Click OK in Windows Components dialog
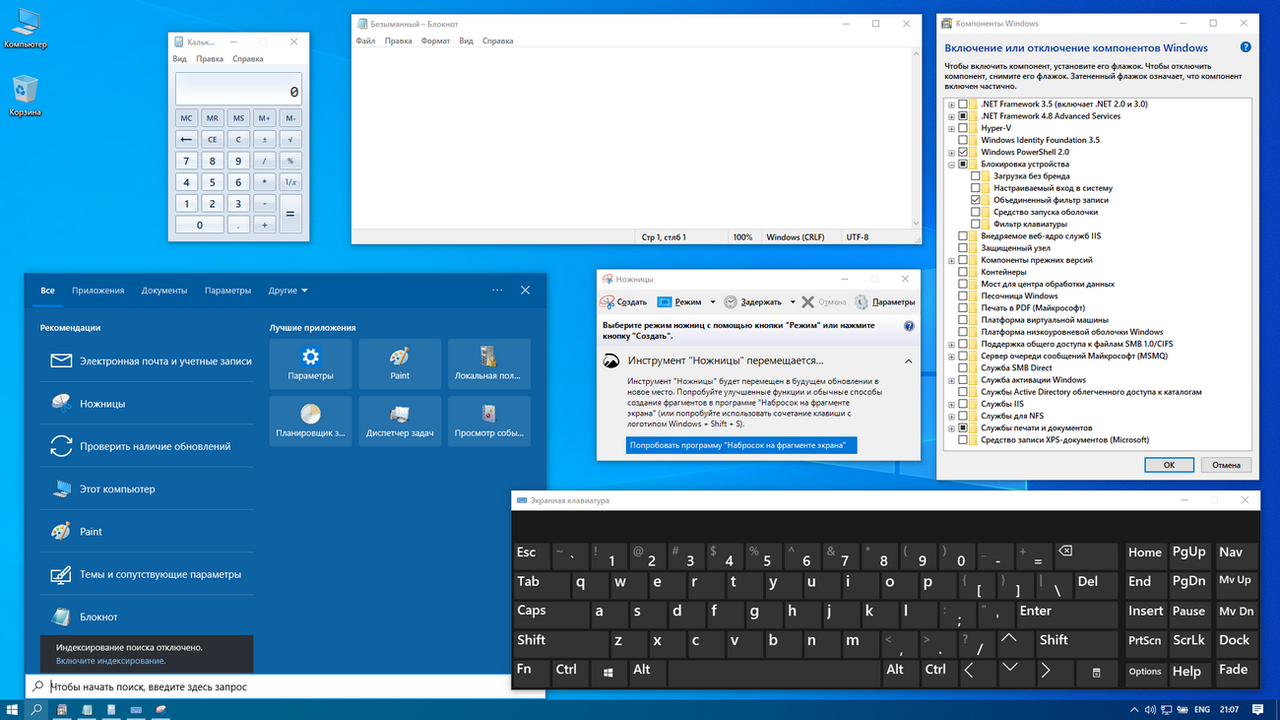 [1169, 465]
